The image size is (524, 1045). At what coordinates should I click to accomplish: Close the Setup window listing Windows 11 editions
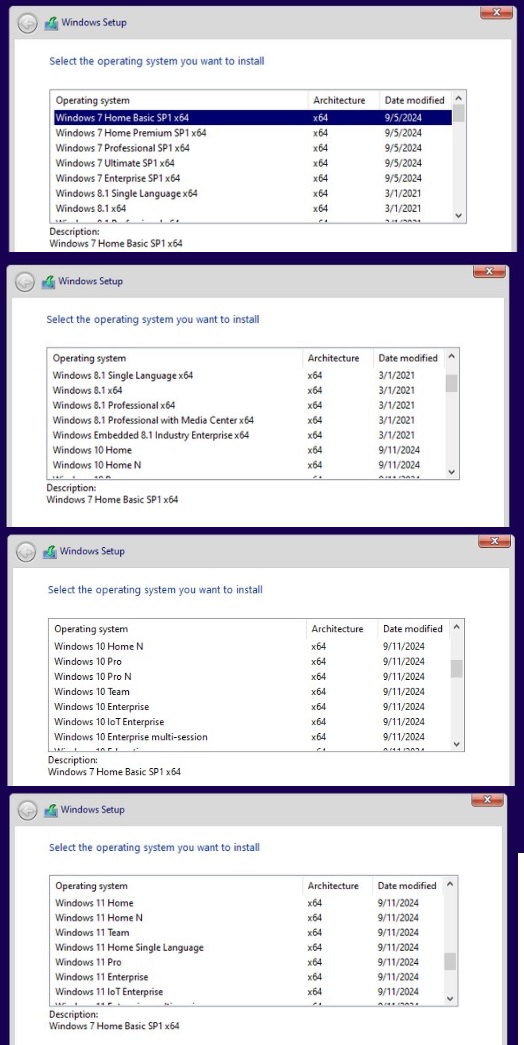pyautogui.click(x=486, y=799)
